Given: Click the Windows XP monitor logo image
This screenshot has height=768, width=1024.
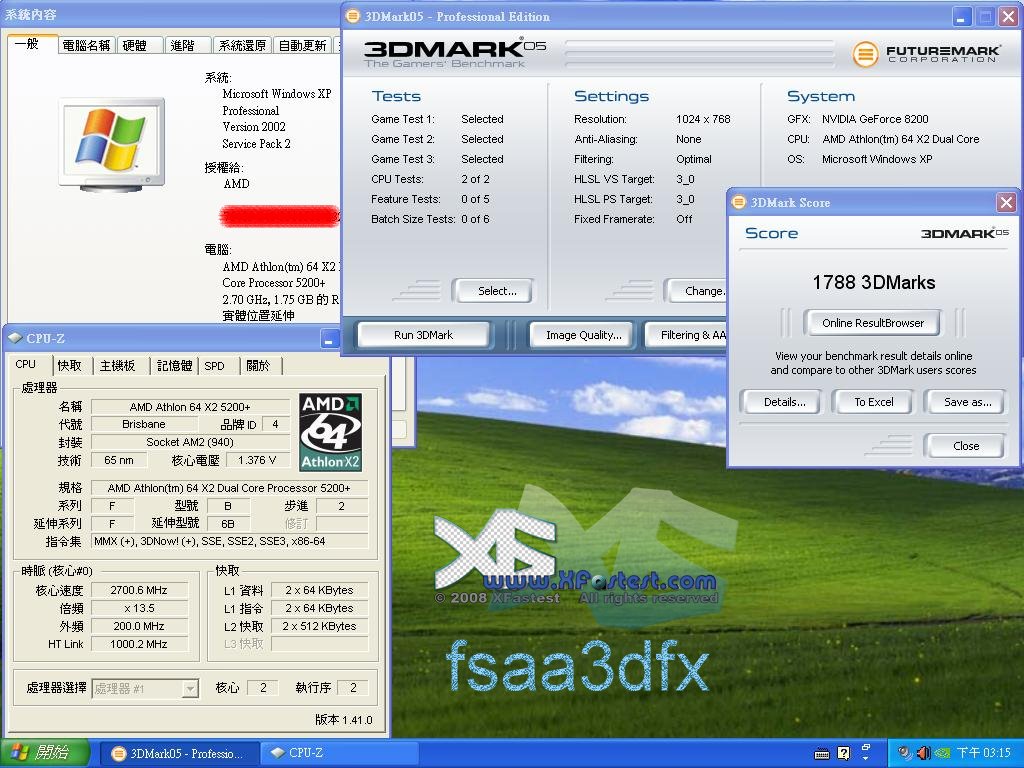Looking at the screenshot, I should [111, 142].
